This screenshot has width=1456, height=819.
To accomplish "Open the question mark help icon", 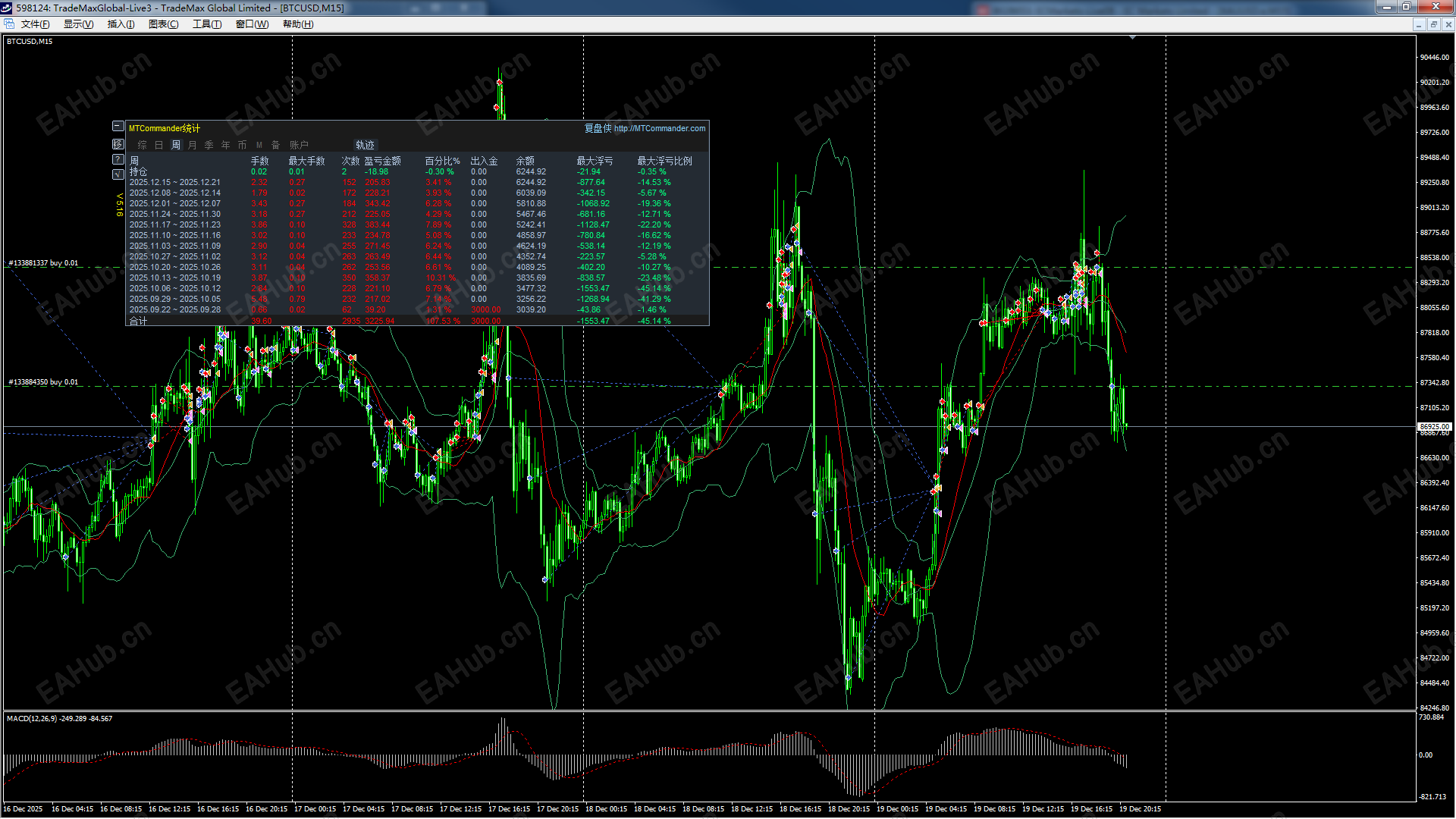I will coord(118,159).
